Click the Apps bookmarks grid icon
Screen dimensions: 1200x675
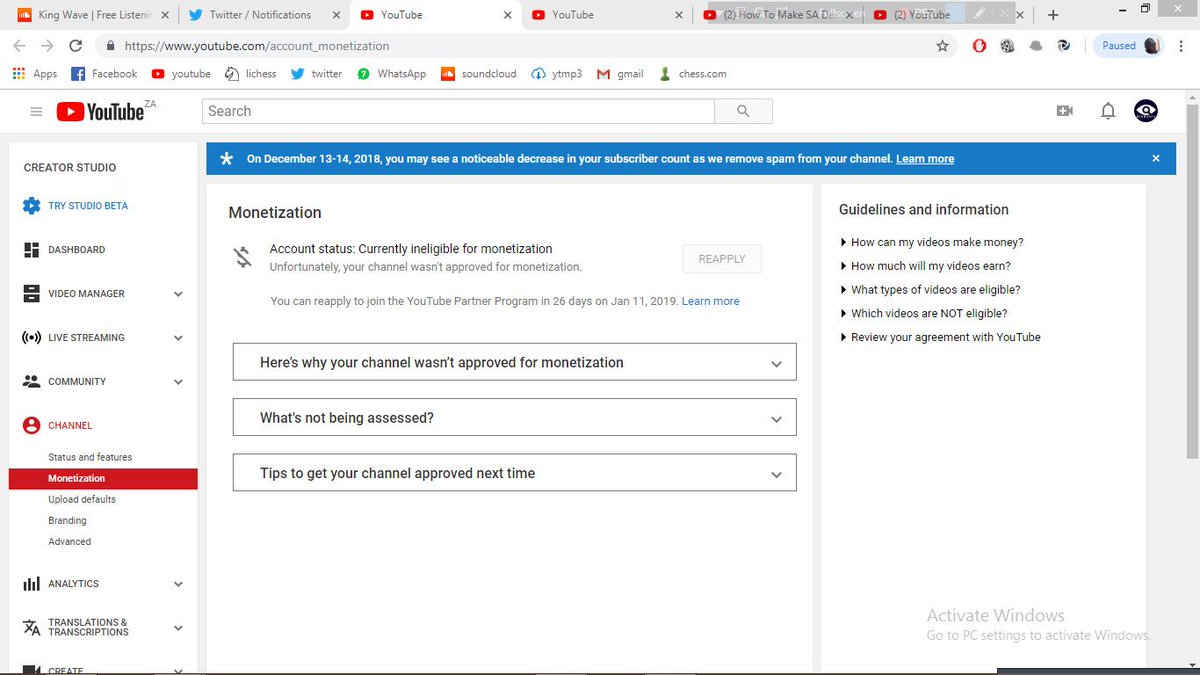(18, 74)
